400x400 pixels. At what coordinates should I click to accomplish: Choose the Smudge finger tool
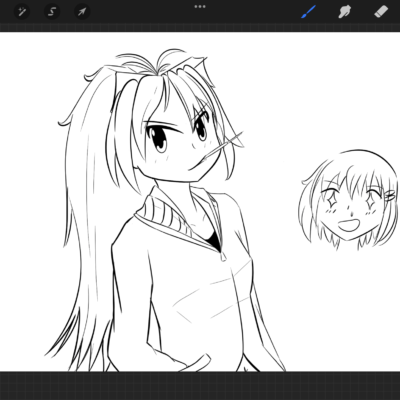pyautogui.click(x=344, y=12)
